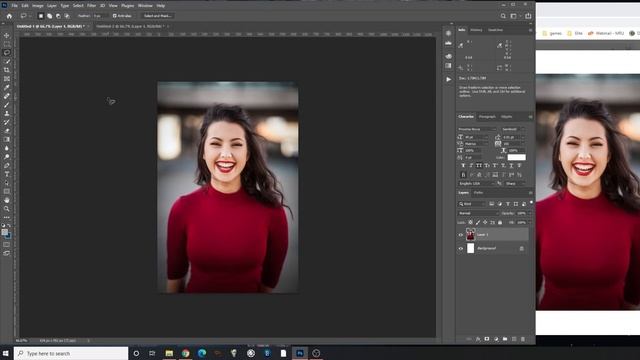Select the Zoom tool
The image size is (640, 360).
pyautogui.click(x=7, y=209)
